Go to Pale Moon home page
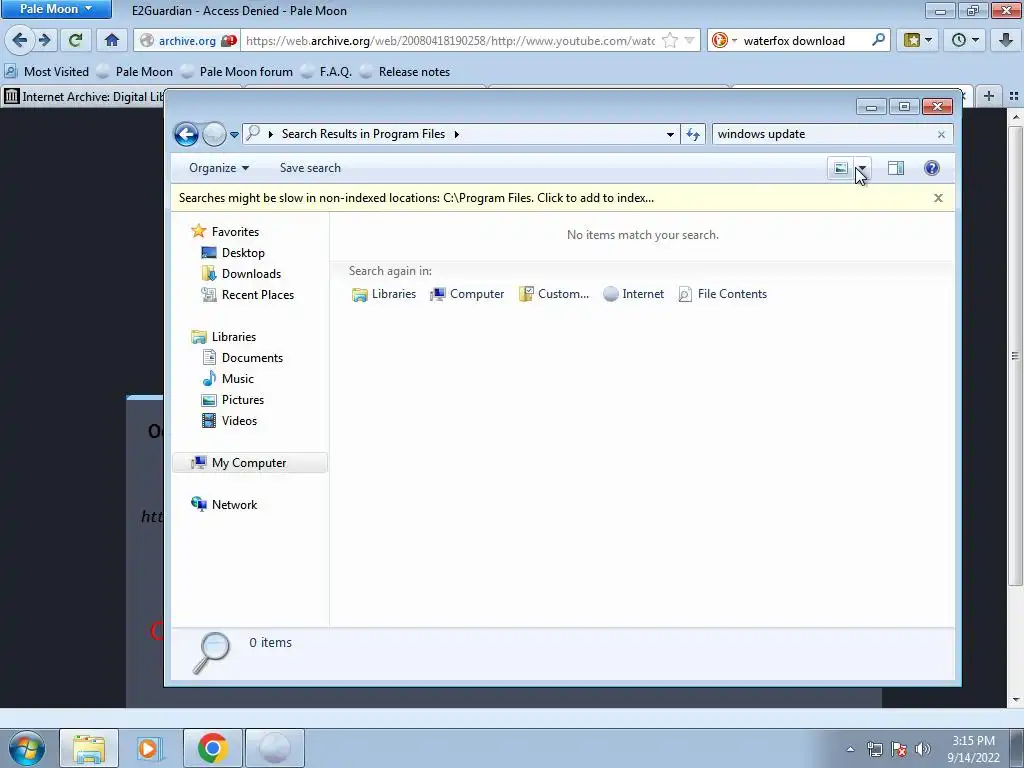 112,40
